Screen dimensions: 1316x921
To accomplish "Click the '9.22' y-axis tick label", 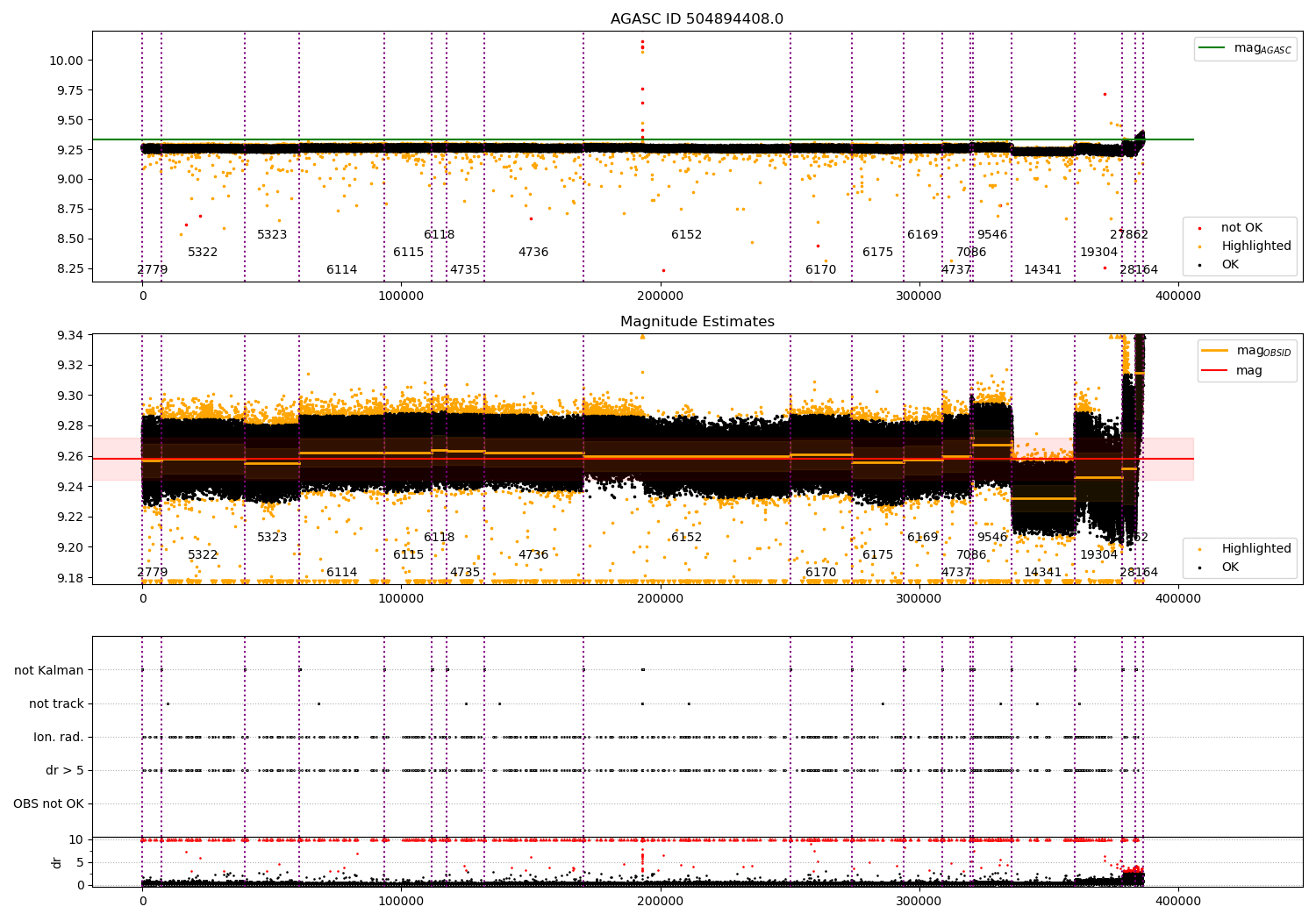I will pos(71,517).
